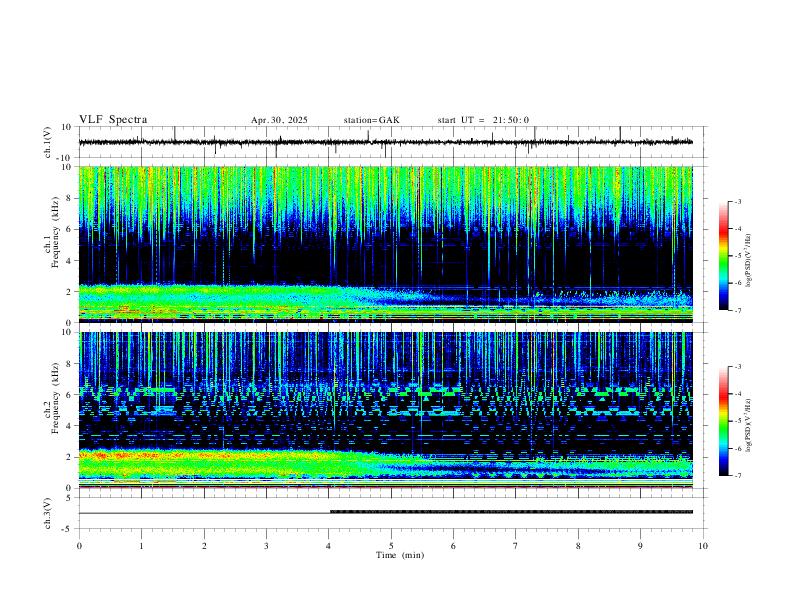Click the 'ch.3(V)' axis label

pos(48,513)
